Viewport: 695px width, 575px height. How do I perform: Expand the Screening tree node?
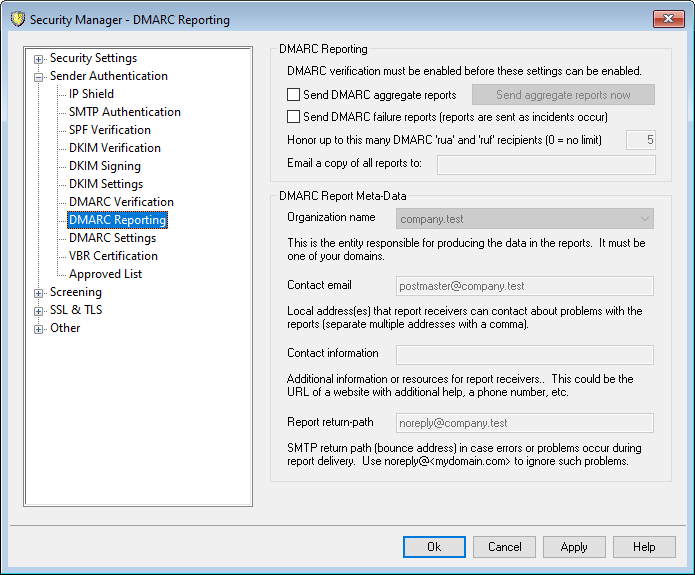pos(39,293)
